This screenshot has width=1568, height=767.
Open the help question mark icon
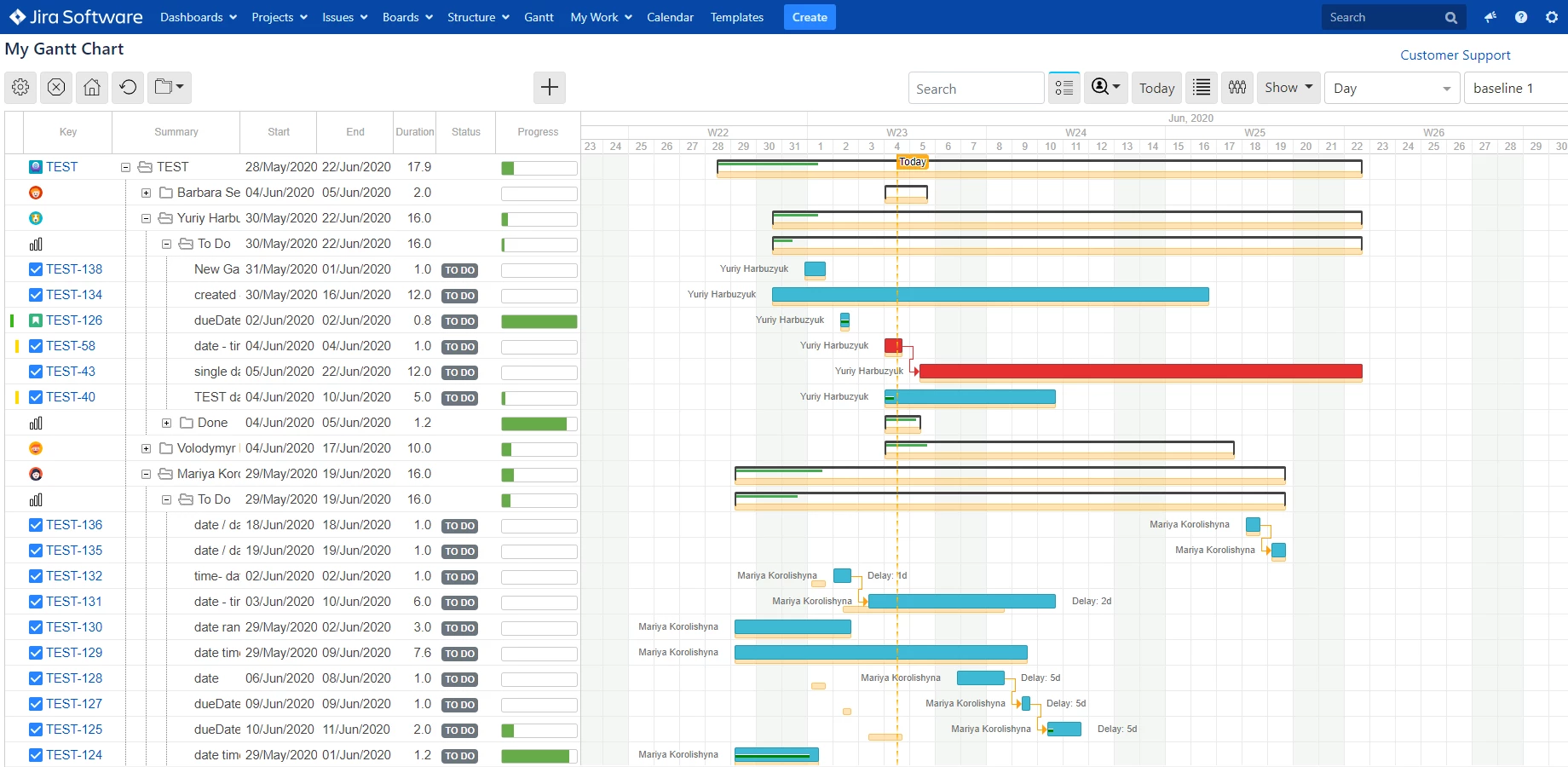[1521, 17]
